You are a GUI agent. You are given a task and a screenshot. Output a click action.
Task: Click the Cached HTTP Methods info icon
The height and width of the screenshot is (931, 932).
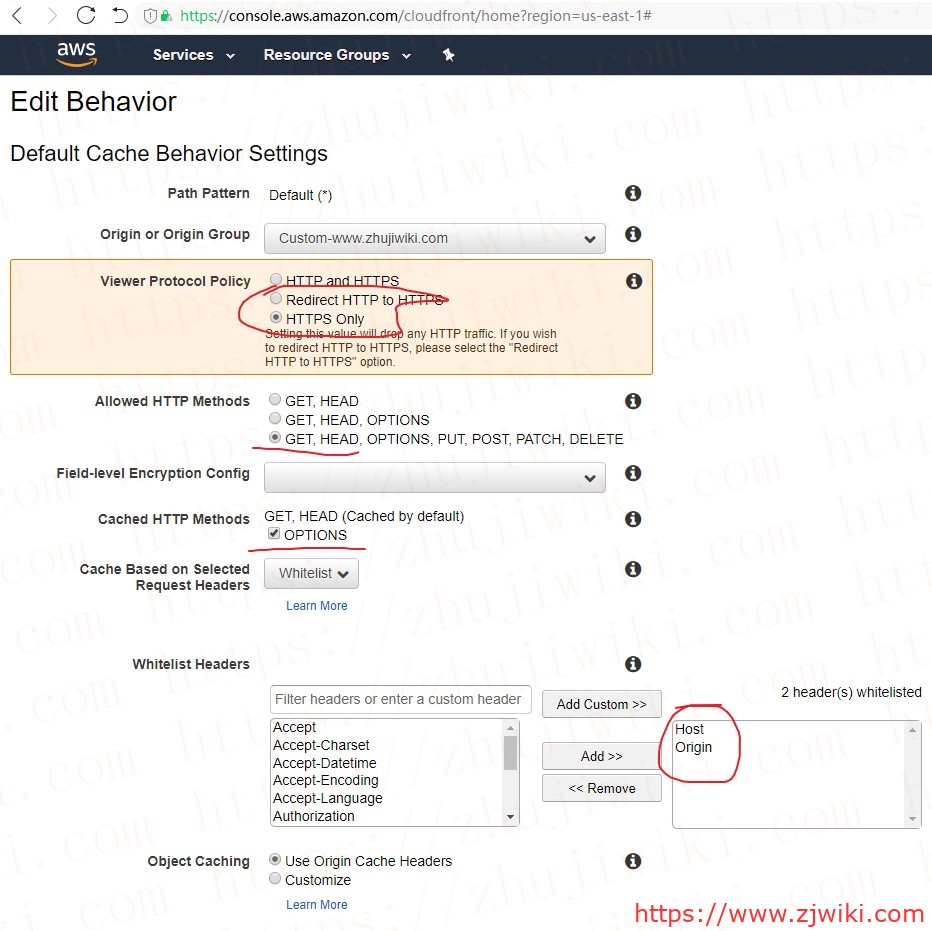(633, 519)
